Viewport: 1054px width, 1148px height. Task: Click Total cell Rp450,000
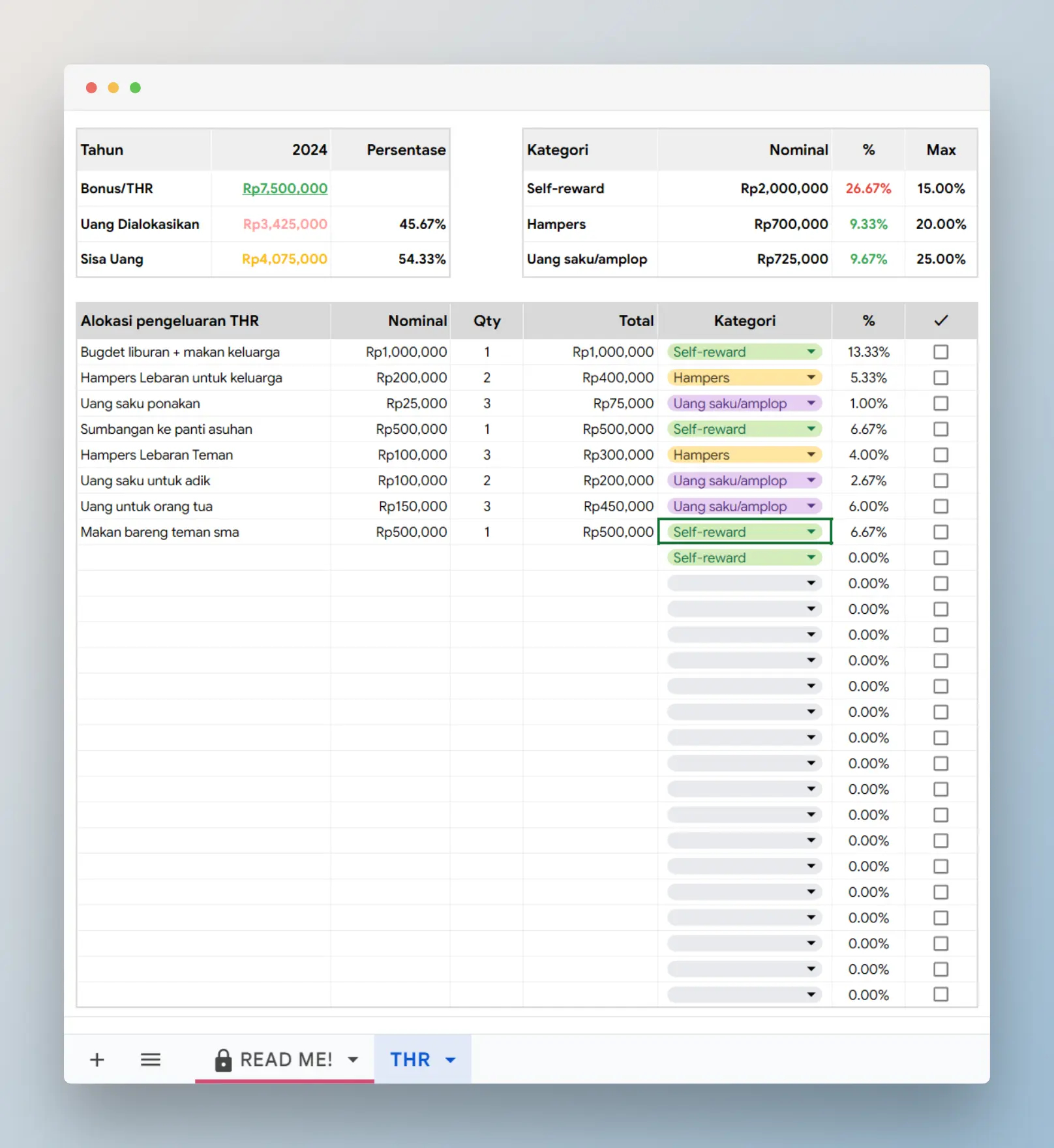tap(590, 506)
